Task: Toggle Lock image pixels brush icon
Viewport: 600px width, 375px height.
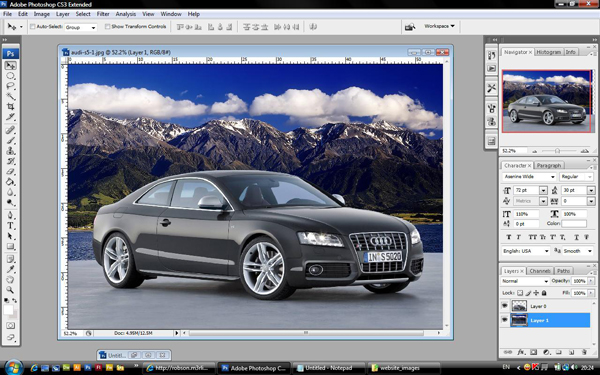Action: (x=528, y=293)
